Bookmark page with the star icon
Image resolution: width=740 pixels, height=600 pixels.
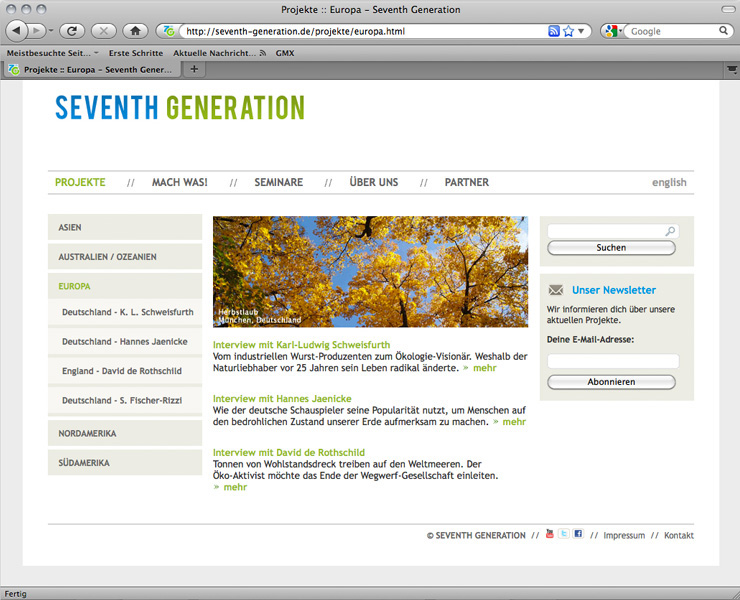click(568, 31)
